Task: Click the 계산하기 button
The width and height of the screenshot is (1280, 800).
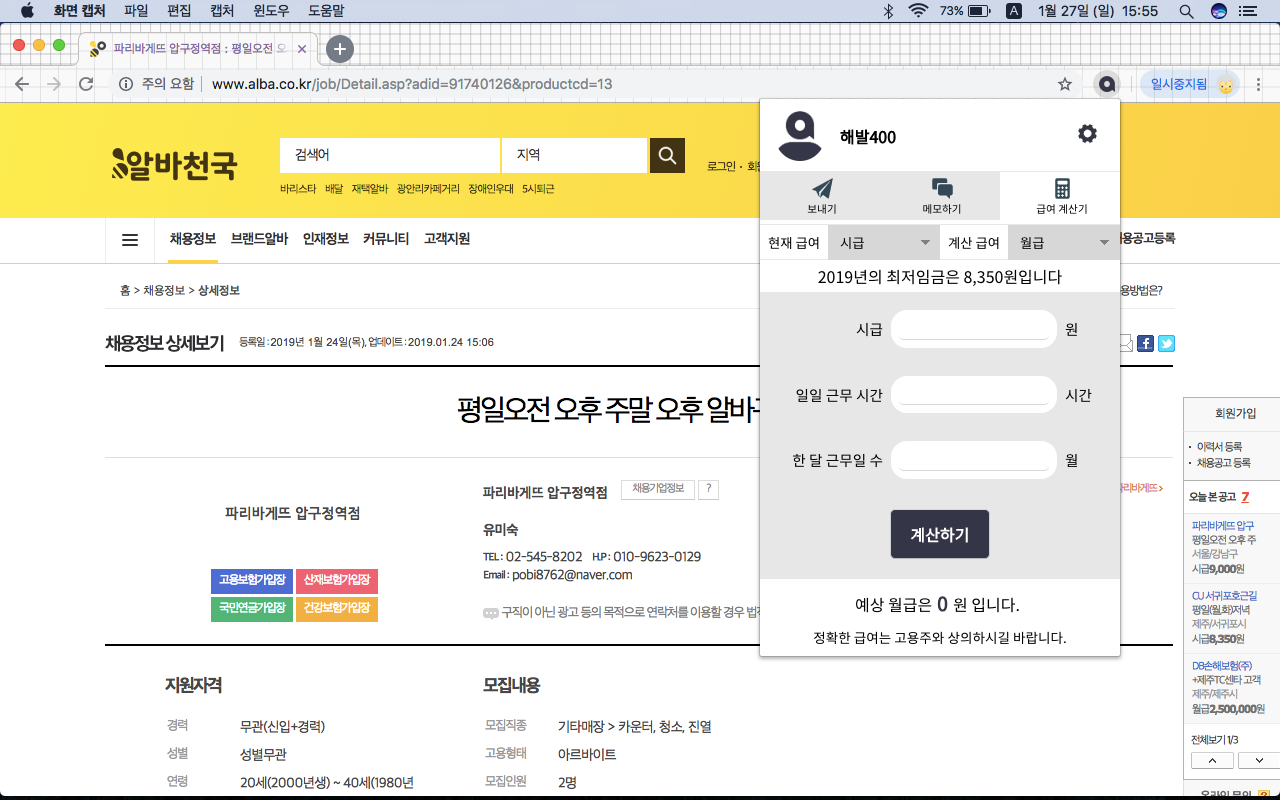Action: point(940,534)
